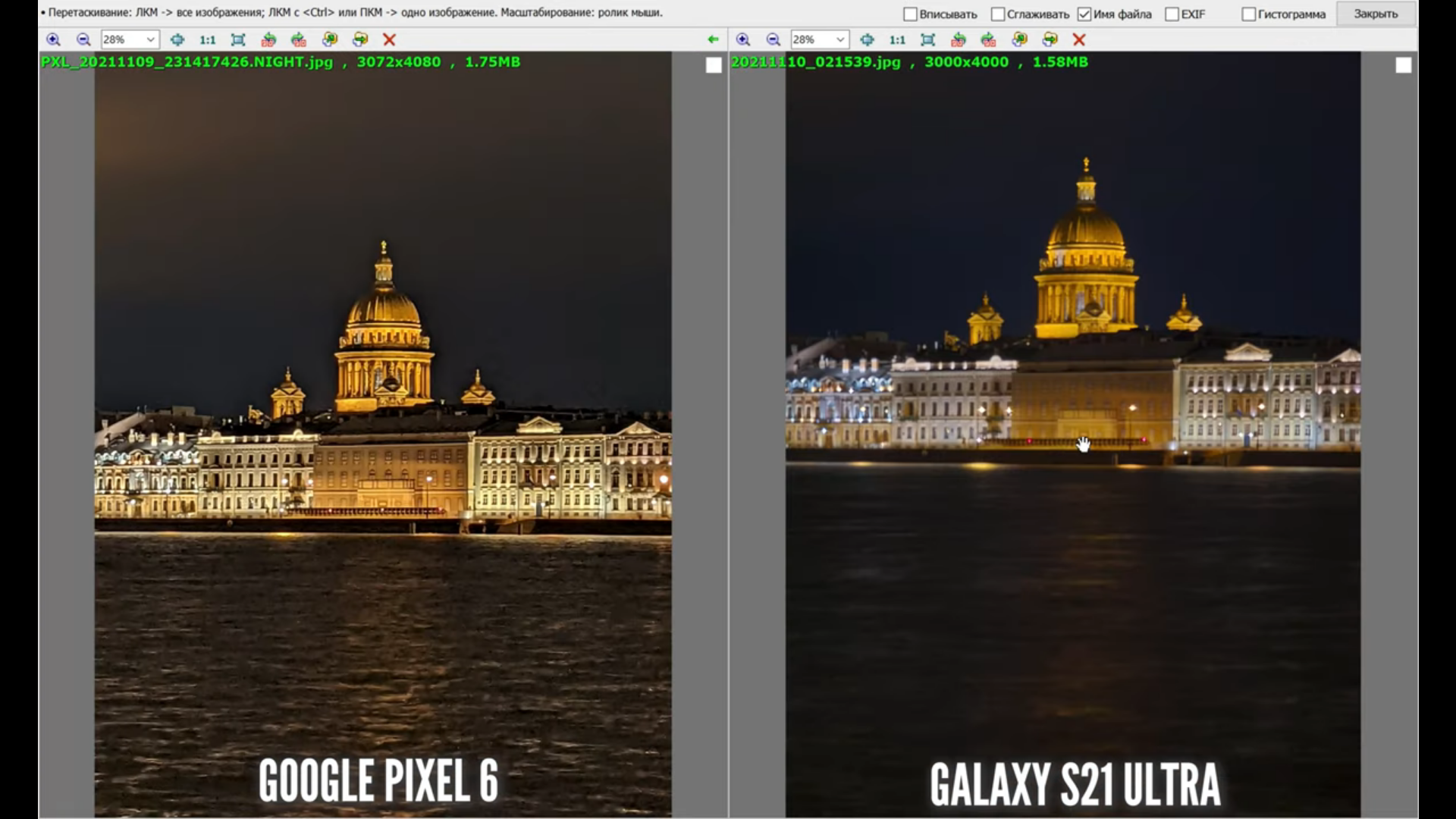Open the left panel 28% zoom dropdown
1456x819 pixels.
pyautogui.click(x=150, y=39)
